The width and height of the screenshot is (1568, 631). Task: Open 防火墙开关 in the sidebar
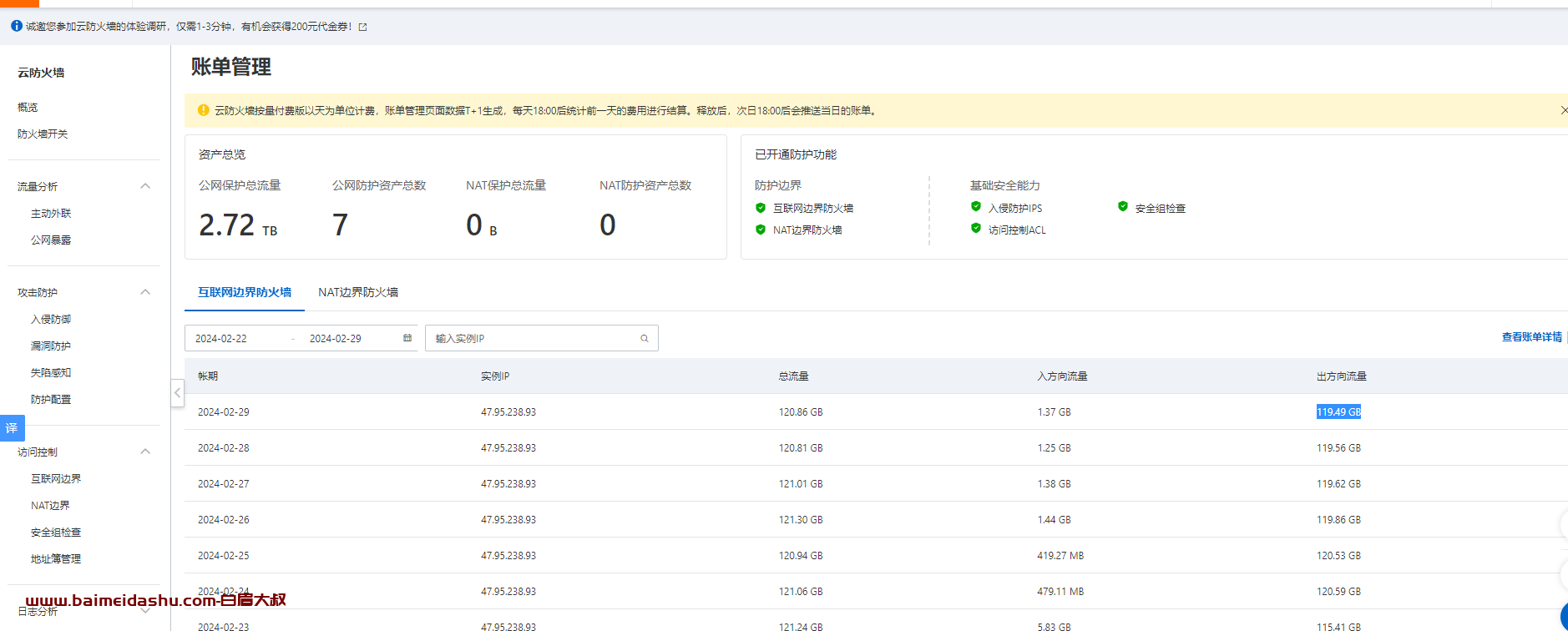(43, 134)
